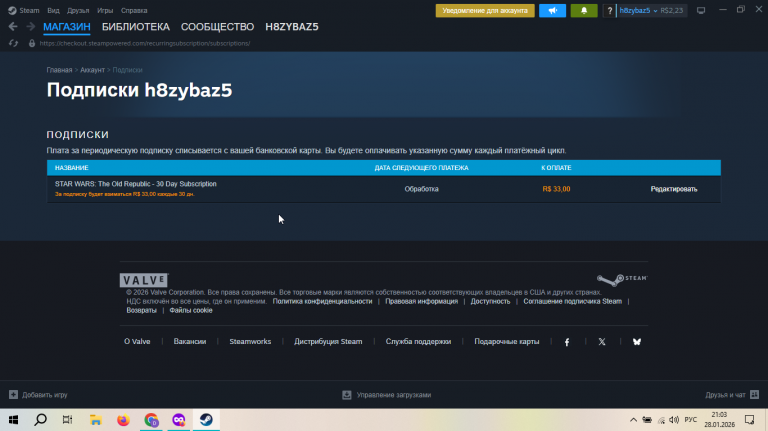Open Соглашение подписчика Steam link
Screen dimensions: 768x431
[573, 301]
